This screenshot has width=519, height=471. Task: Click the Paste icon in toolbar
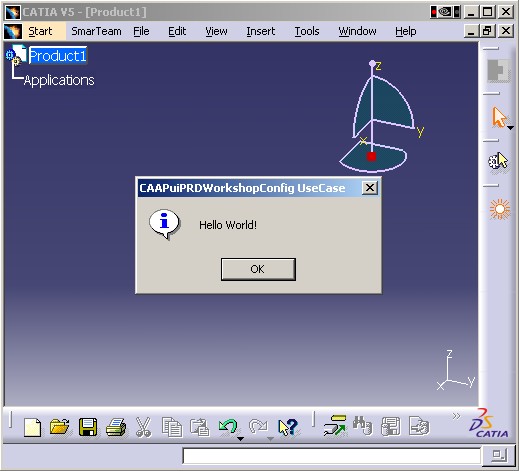[x=199, y=427]
